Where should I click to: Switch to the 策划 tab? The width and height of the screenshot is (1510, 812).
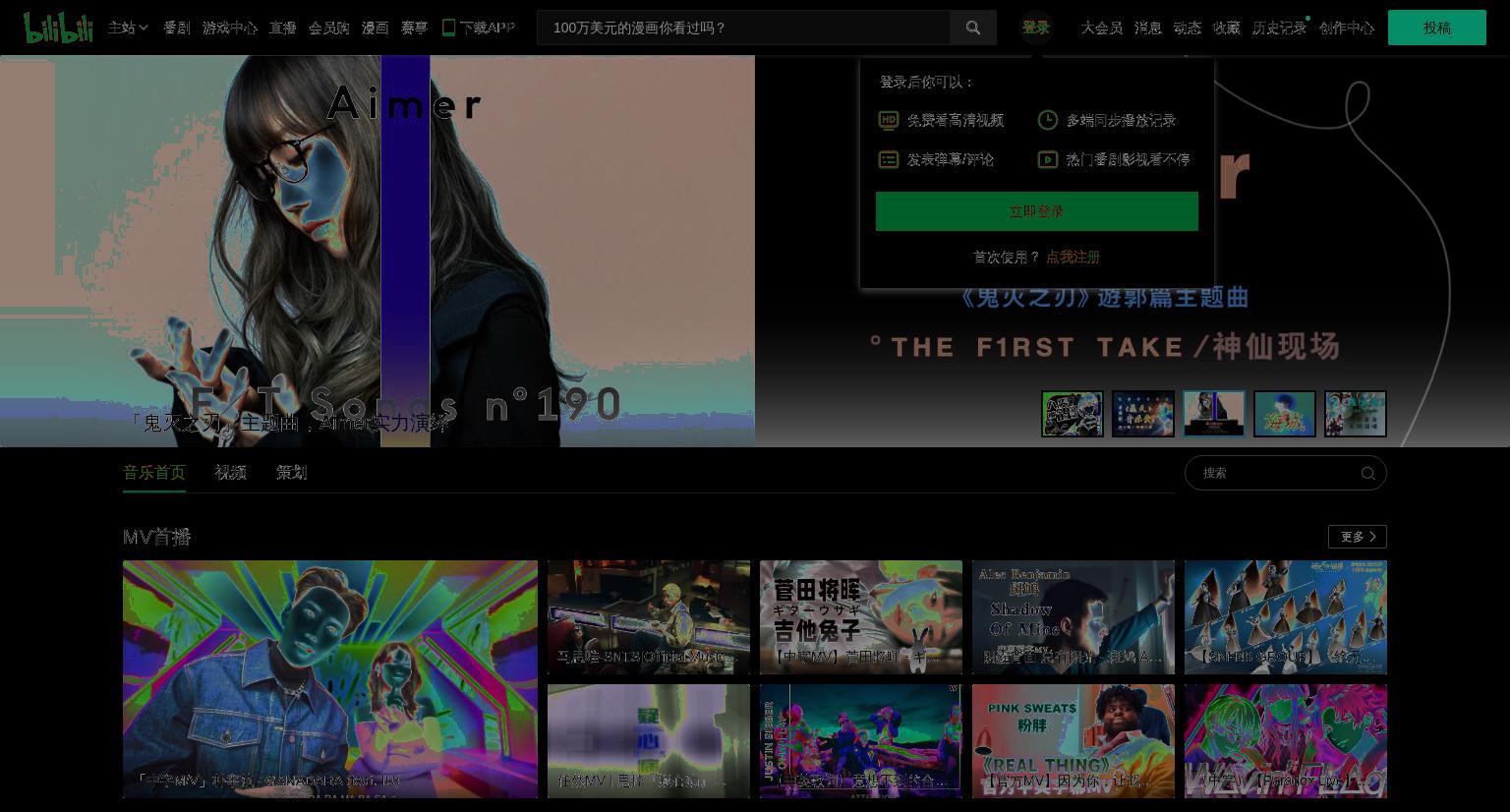[292, 473]
